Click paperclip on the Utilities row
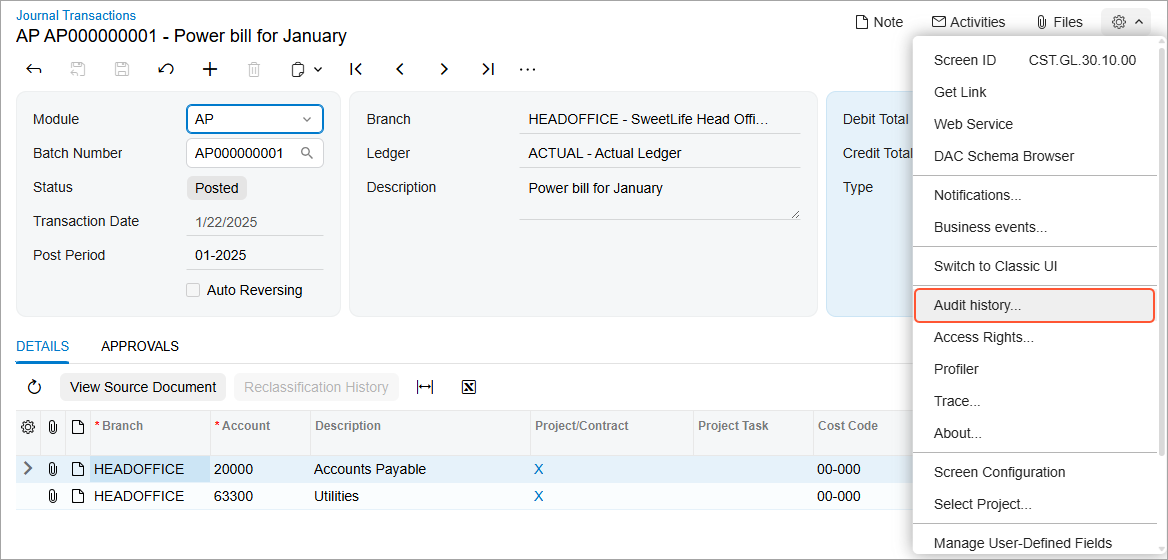The width and height of the screenshot is (1168, 560). [53, 496]
